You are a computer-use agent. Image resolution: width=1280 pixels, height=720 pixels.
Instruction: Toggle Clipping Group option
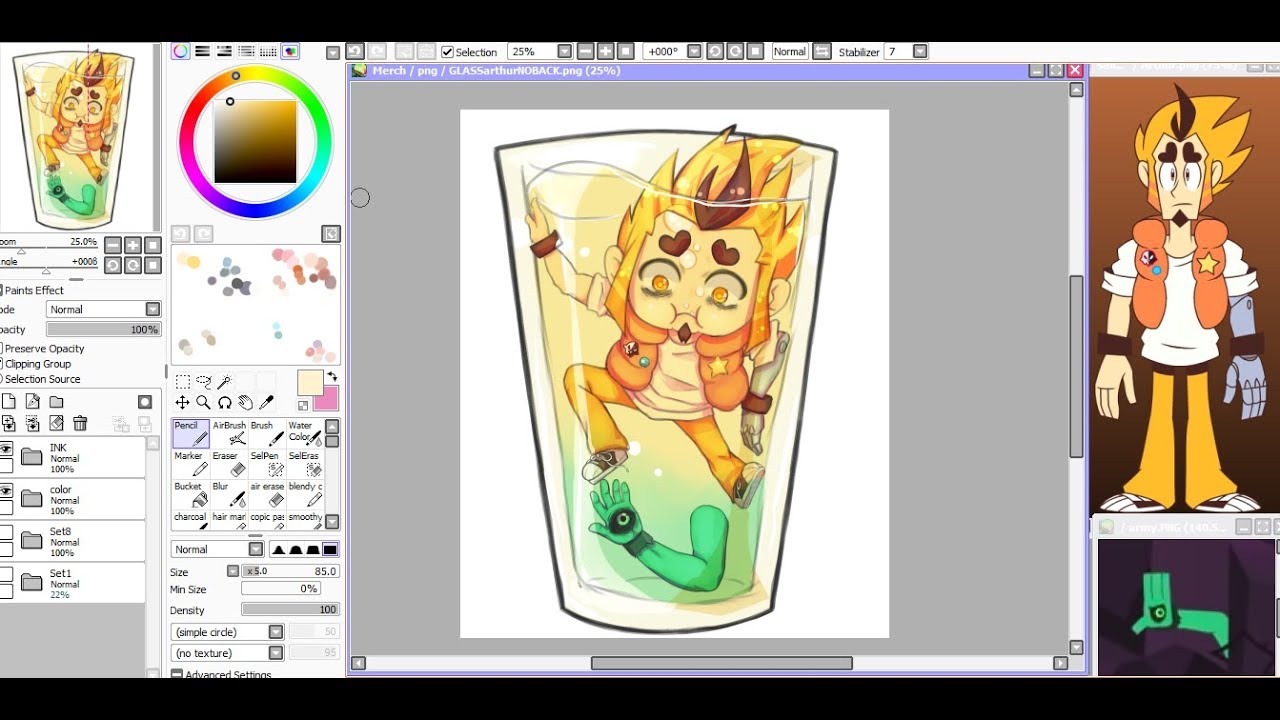pyautogui.click(x=36, y=364)
